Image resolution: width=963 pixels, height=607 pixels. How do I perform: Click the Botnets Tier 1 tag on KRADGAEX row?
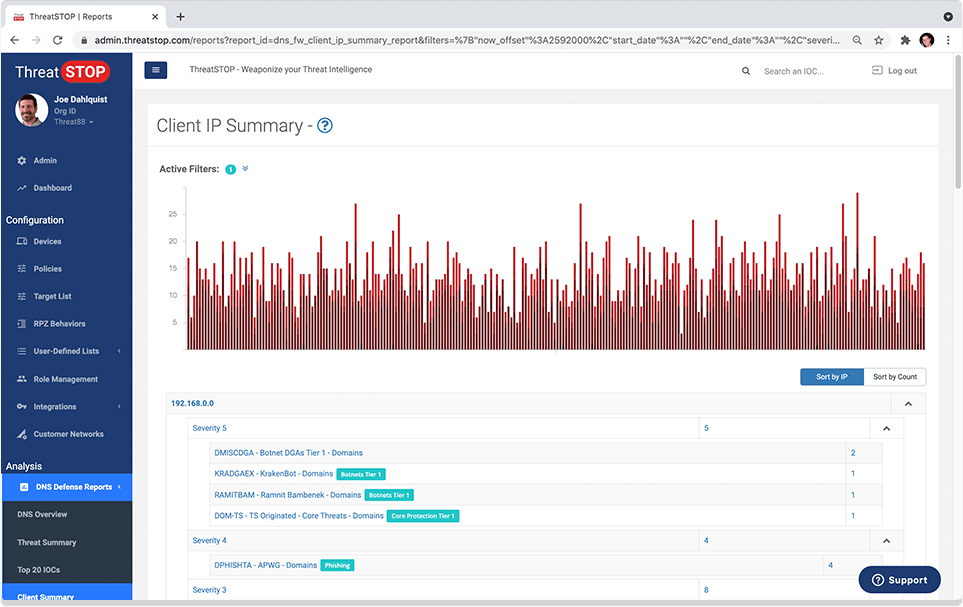[x=361, y=474]
